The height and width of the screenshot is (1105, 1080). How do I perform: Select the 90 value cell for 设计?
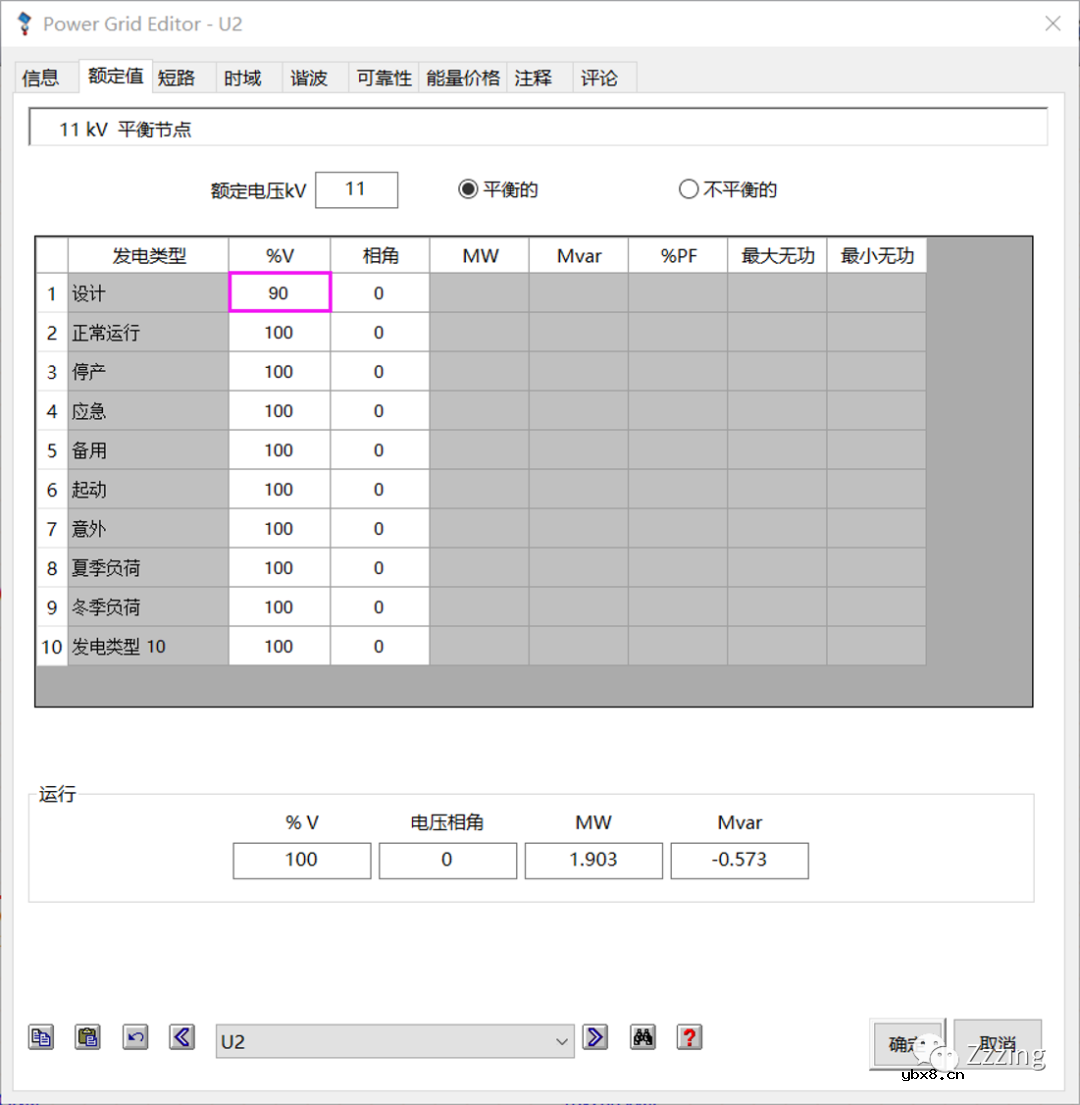click(x=279, y=292)
